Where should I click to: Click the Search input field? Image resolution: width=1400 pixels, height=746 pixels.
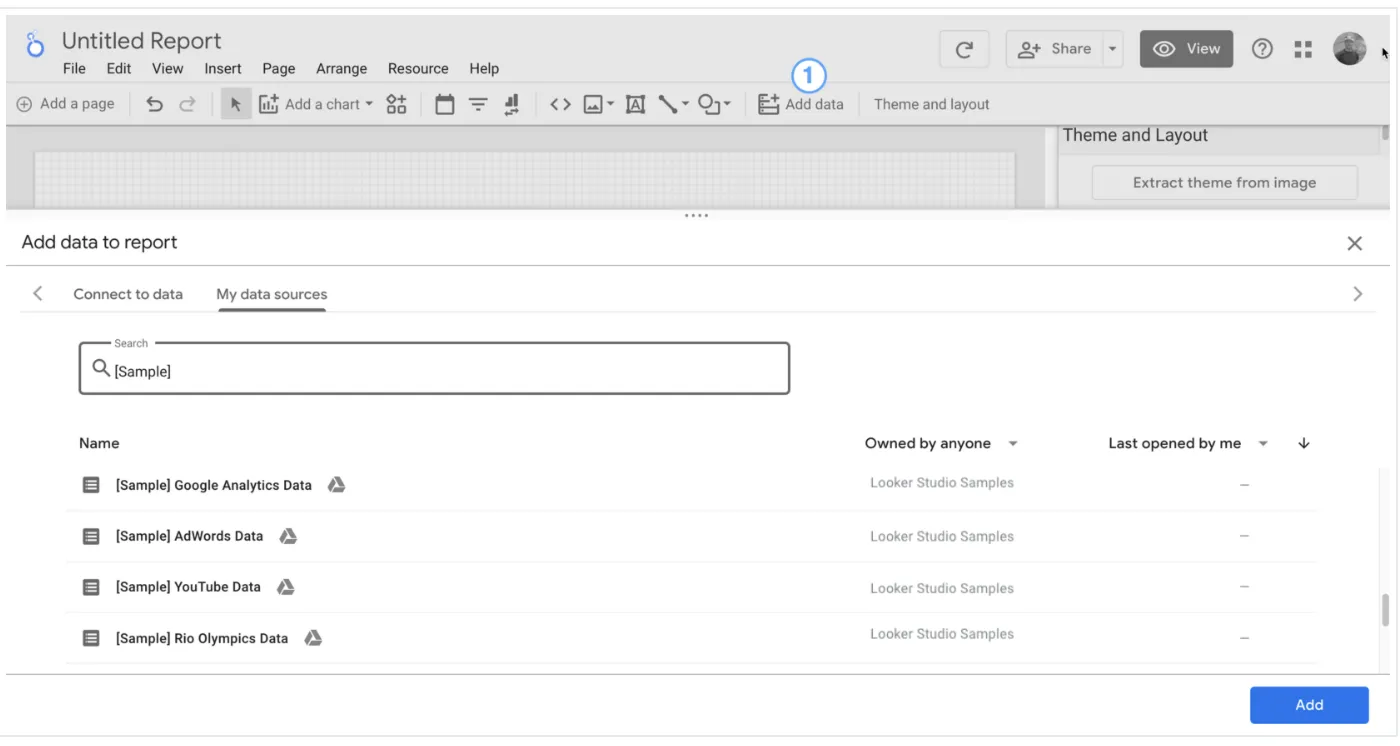pos(435,368)
